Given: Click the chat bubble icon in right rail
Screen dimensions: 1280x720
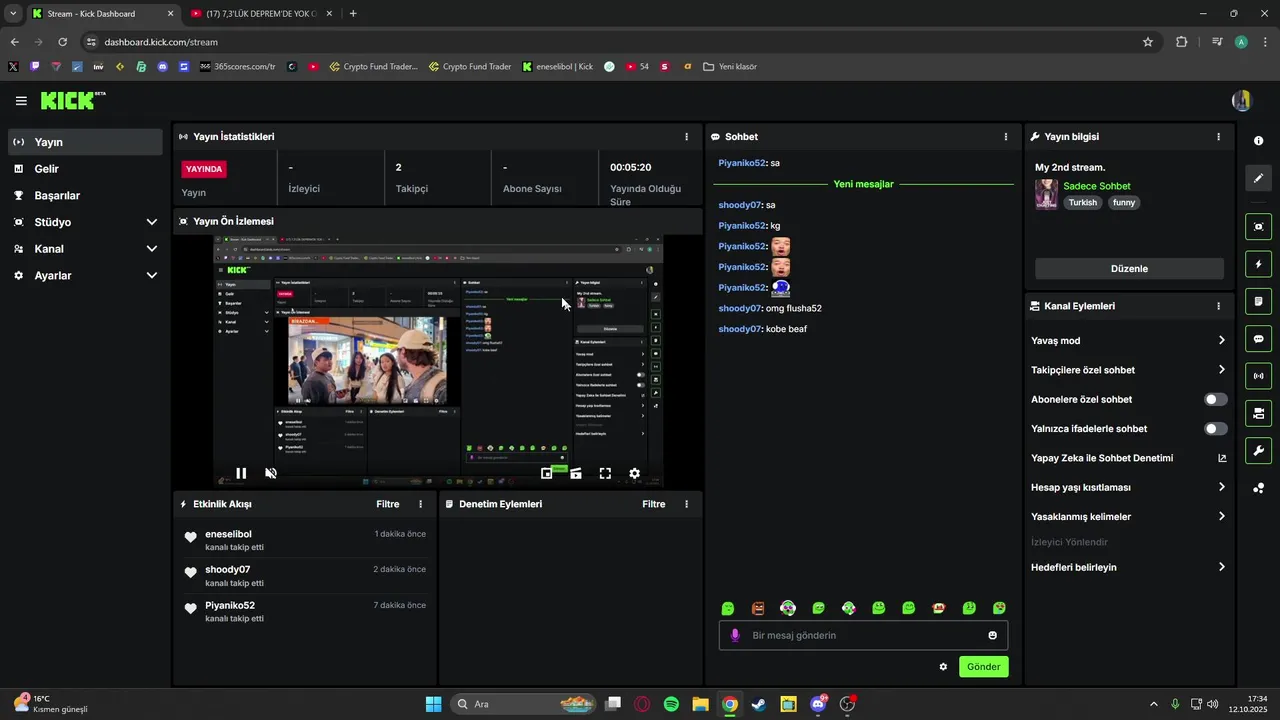Looking at the screenshot, I should click(1258, 339).
